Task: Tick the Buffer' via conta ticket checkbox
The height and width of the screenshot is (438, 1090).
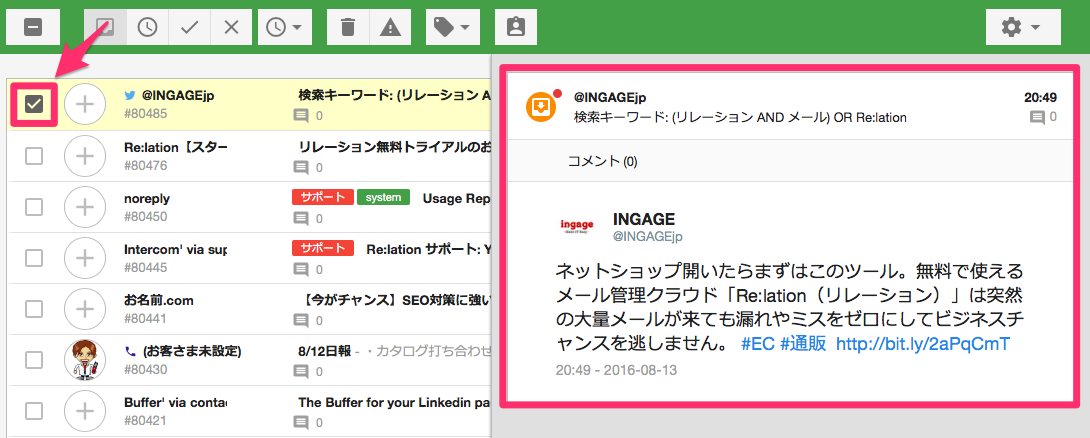Action: pos(34,411)
